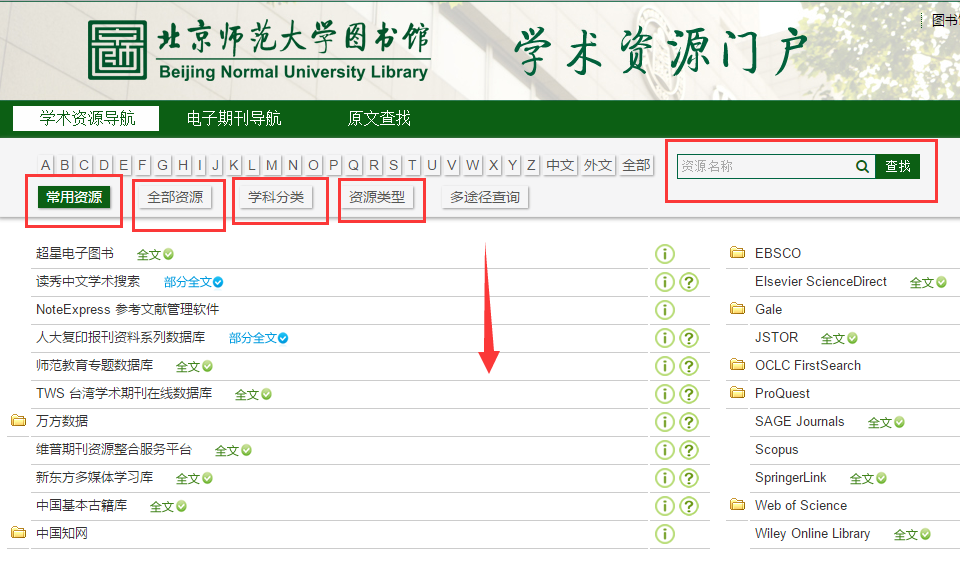Click the info icon for 超星电子图书
Viewport: 960px width, 567px height.
coord(664,254)
